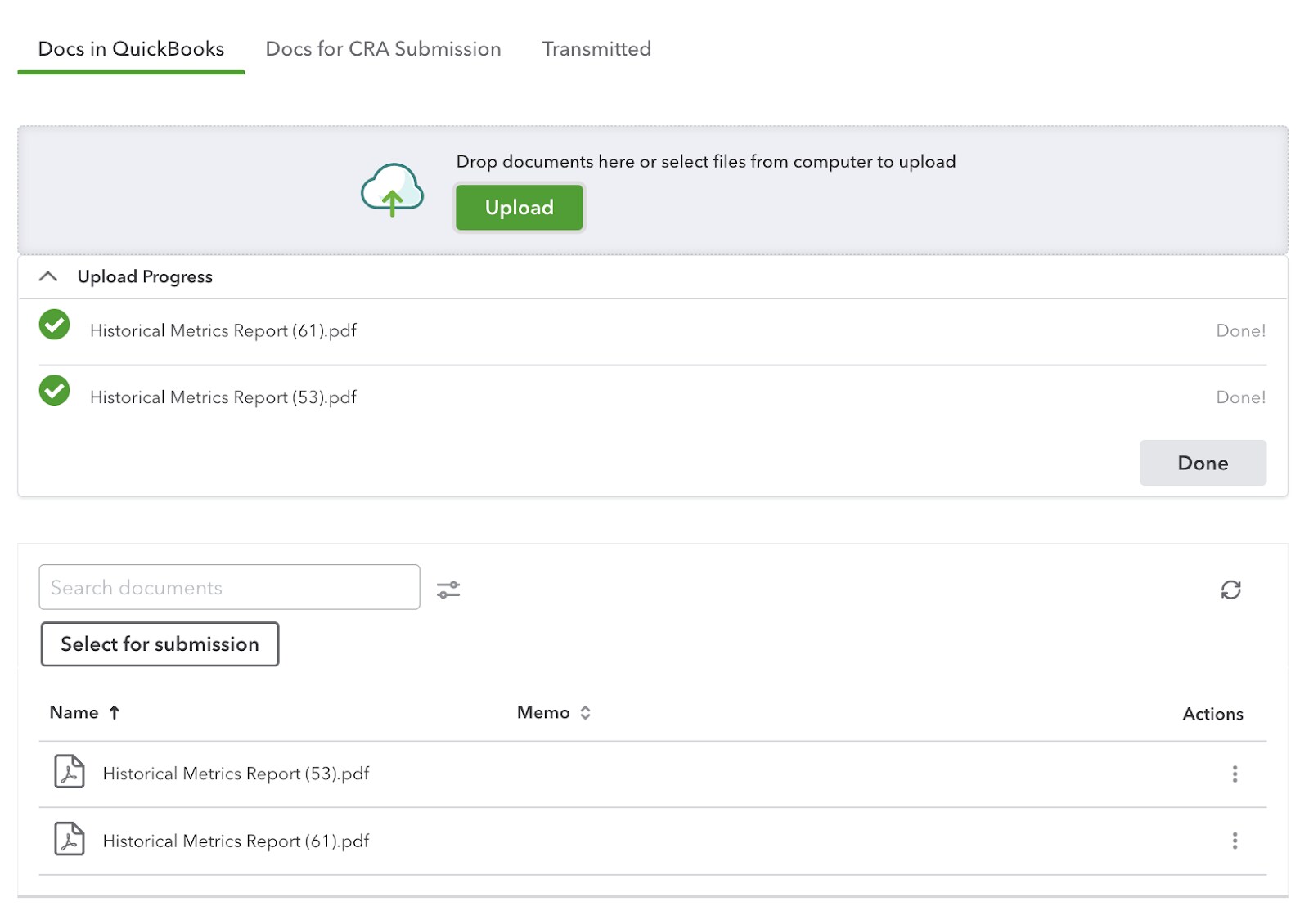This screenshot has height=924, width=1309.
Task: Open the Memo column sort control
Action: click(585, 712)
